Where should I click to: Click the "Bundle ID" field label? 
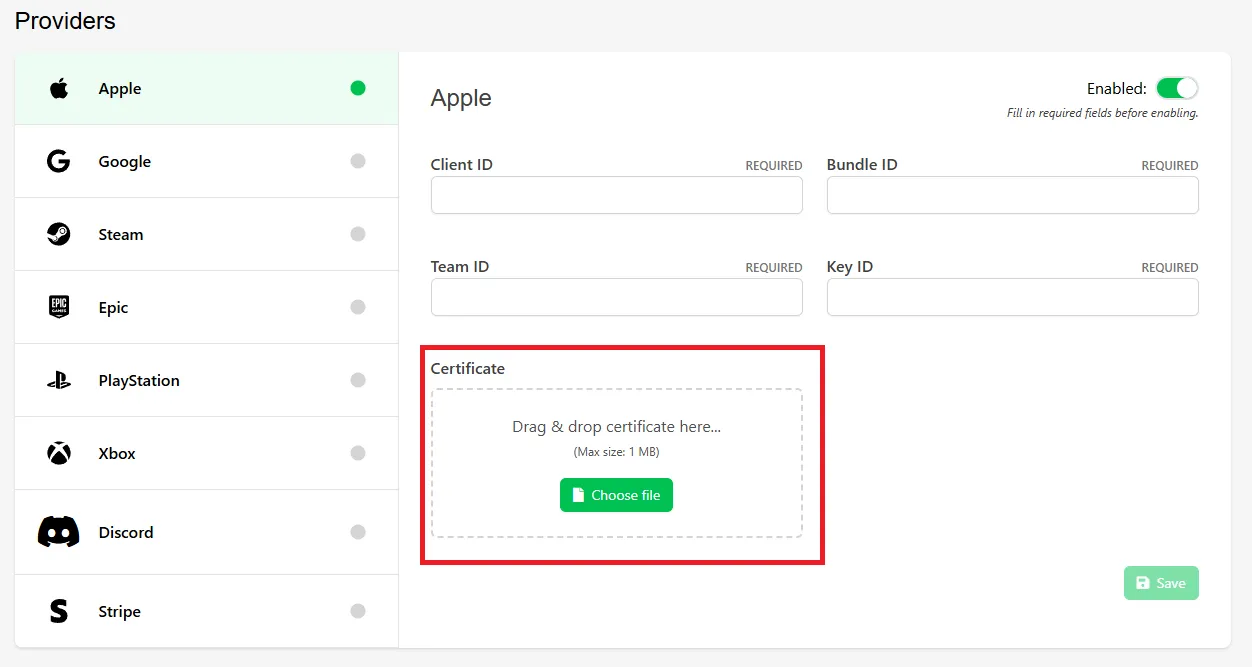pos(862,164)
